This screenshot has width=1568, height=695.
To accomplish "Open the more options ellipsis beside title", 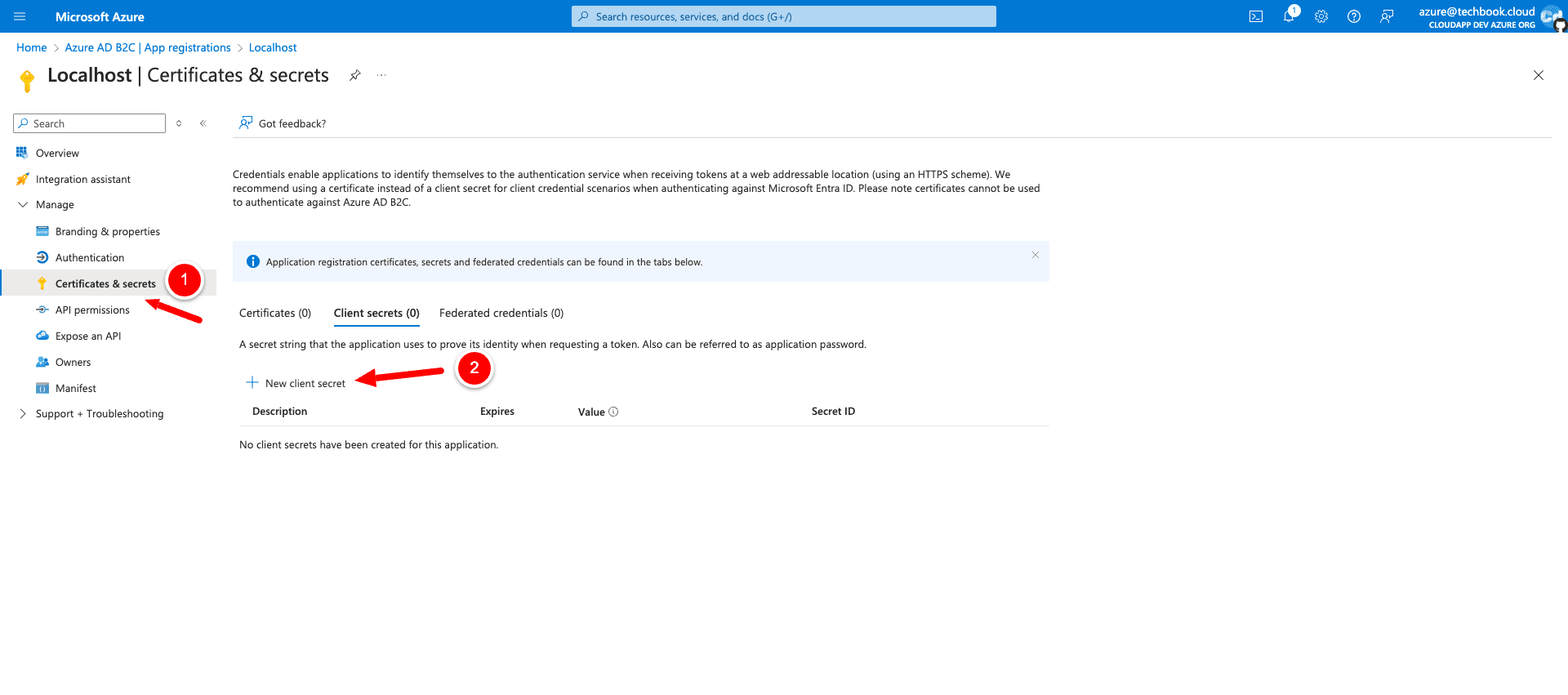I will (381, 75).
